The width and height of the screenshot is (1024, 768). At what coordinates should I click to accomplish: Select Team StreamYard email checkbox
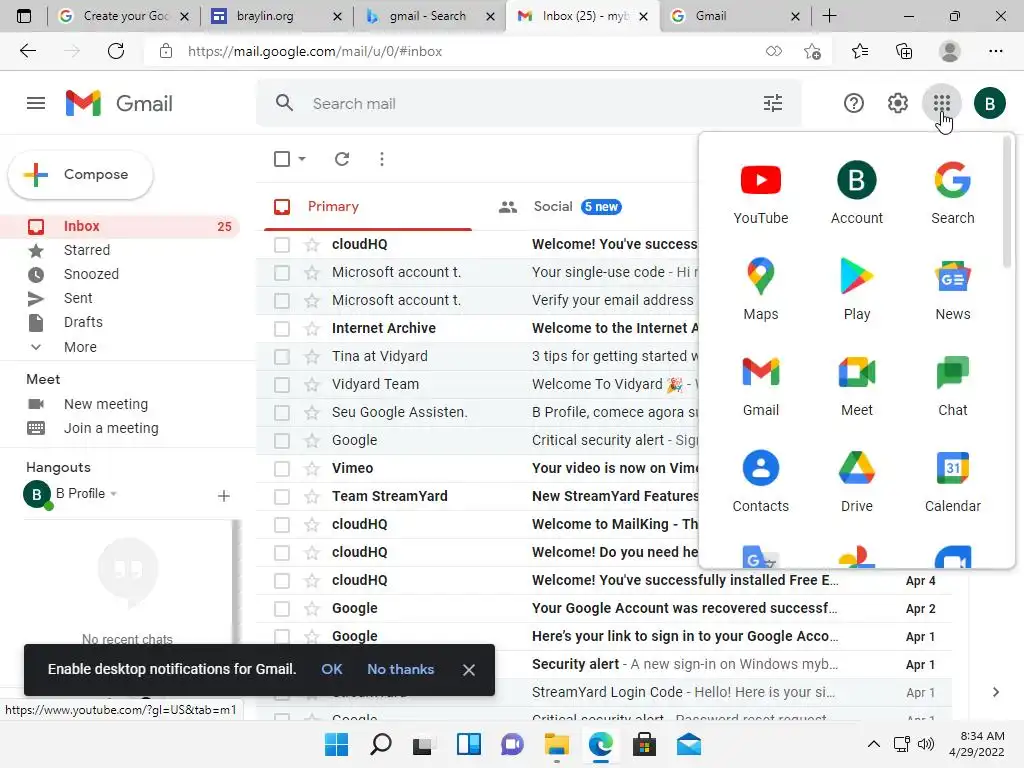pyautogui.click(x=281, y=496)
